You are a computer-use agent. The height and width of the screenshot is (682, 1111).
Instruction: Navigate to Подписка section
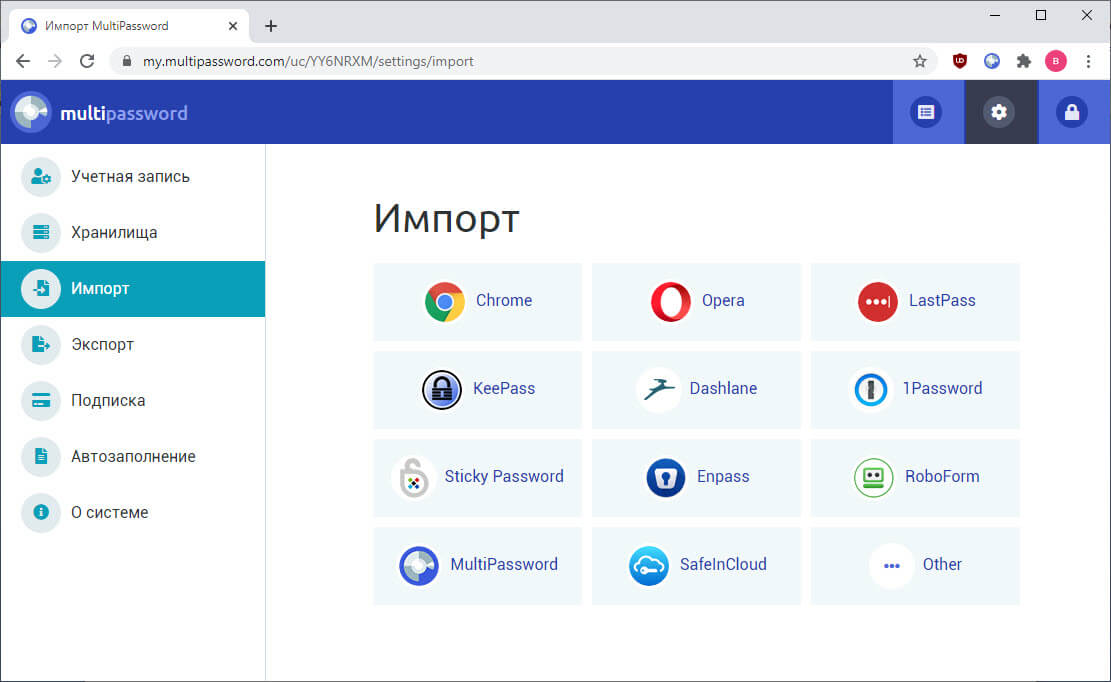point(133,400)
